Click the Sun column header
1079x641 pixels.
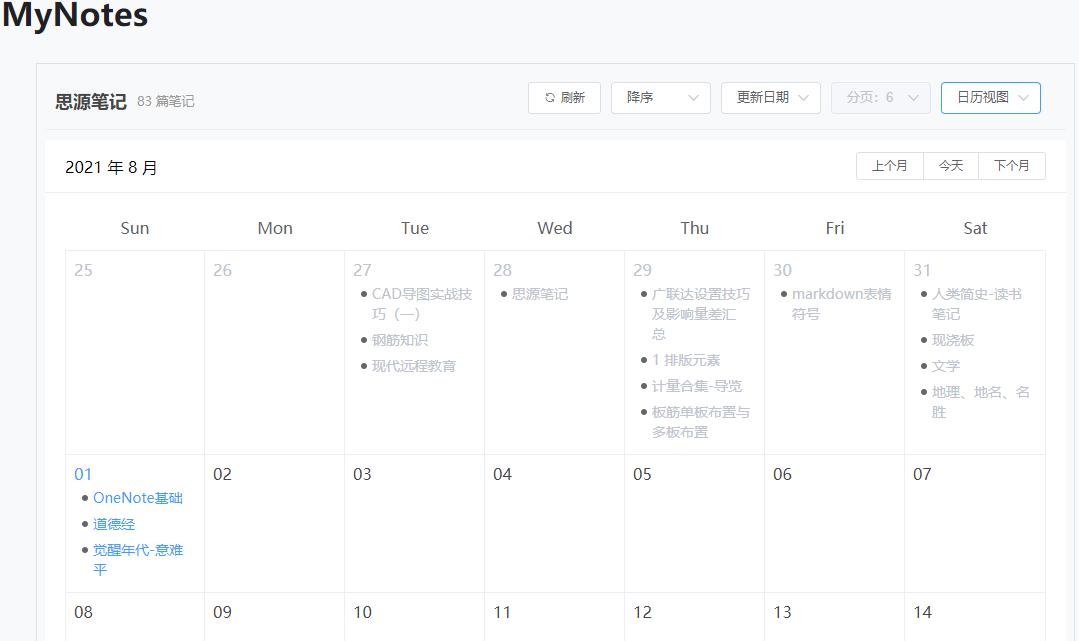coord(134,227)
